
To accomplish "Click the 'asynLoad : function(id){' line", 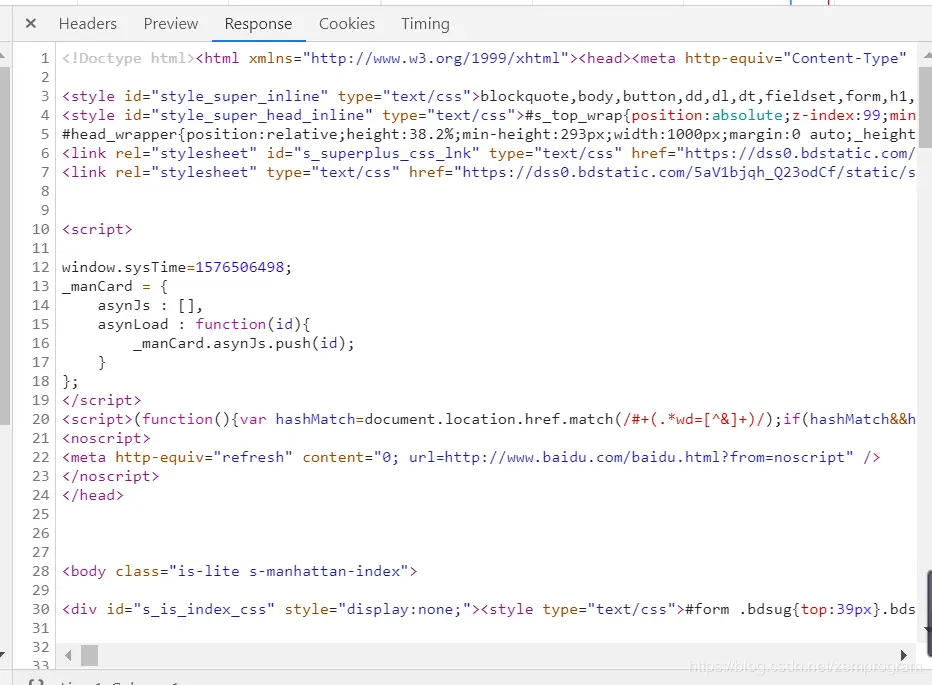I will [x=204, y=324].
